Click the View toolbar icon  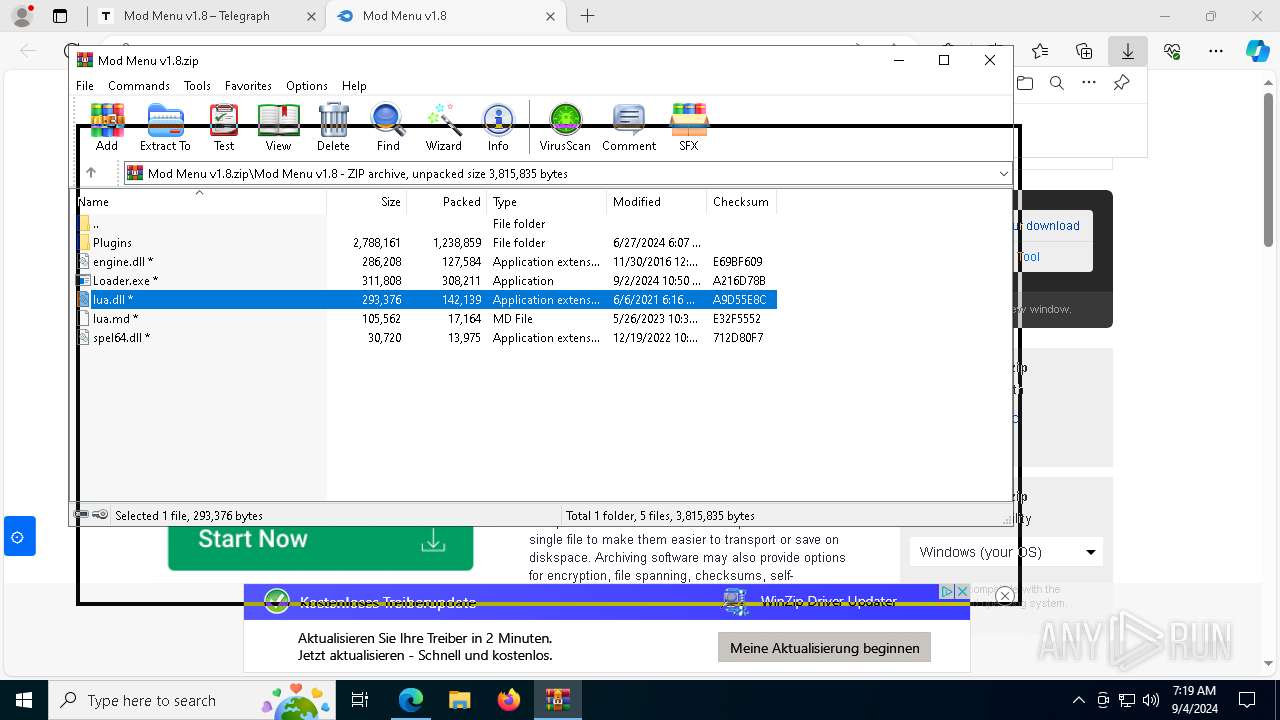click(x=278, y=127)
